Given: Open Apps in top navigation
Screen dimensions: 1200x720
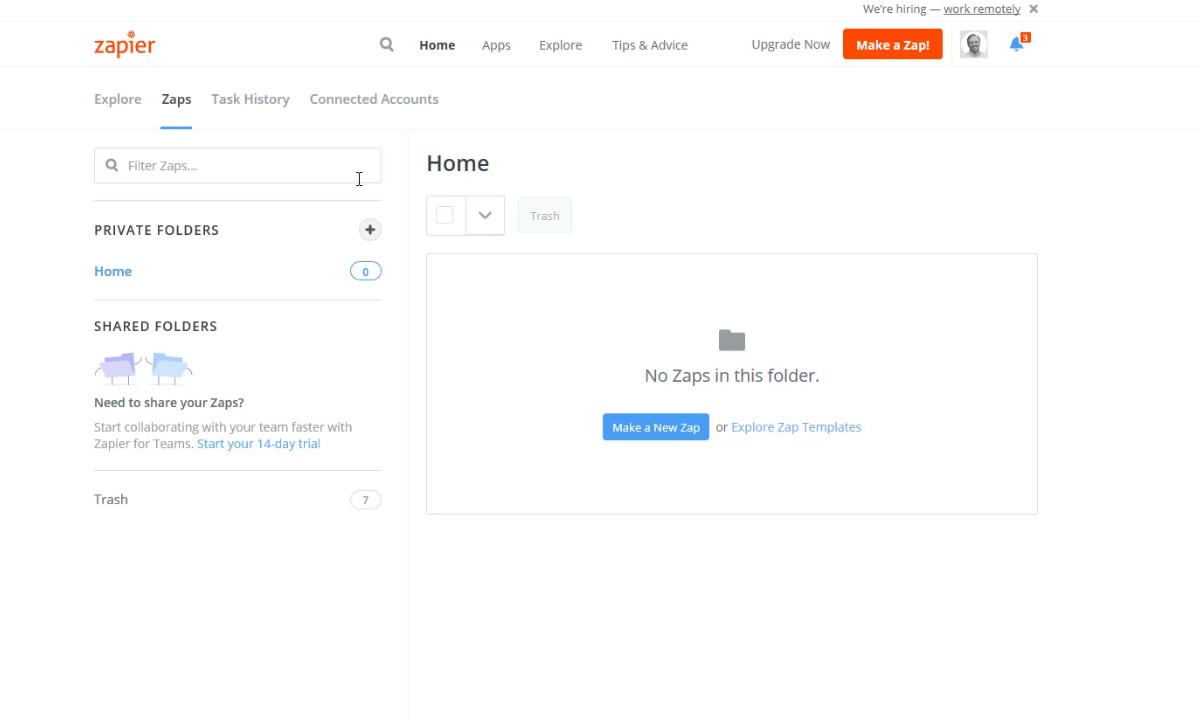Looking at the screenshot, I should click(496, 45).
